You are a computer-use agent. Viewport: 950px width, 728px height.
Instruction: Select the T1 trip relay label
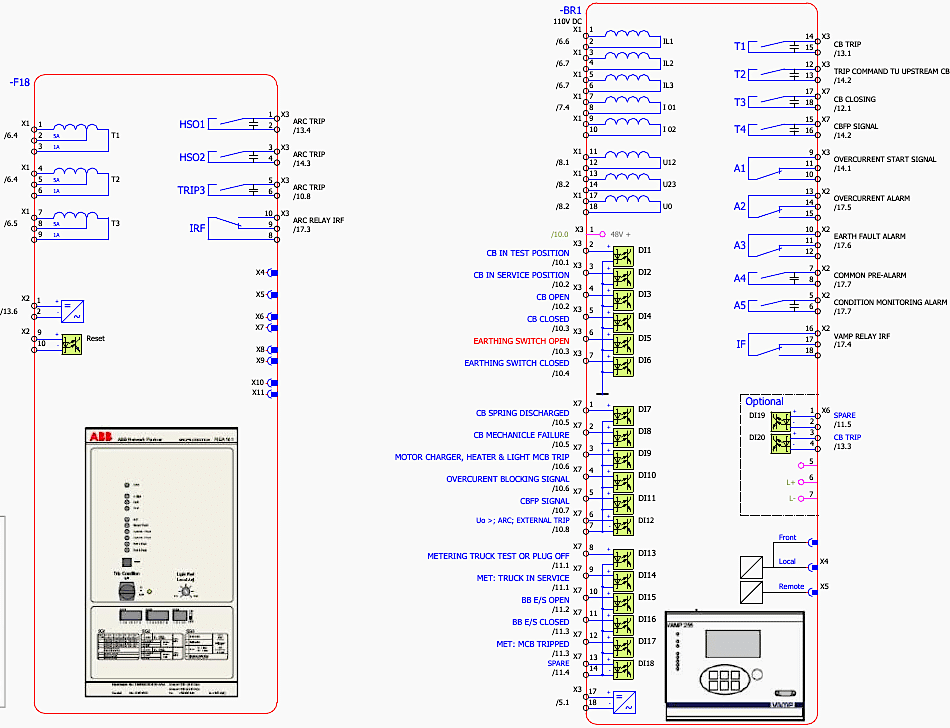[x=740, y=47]
